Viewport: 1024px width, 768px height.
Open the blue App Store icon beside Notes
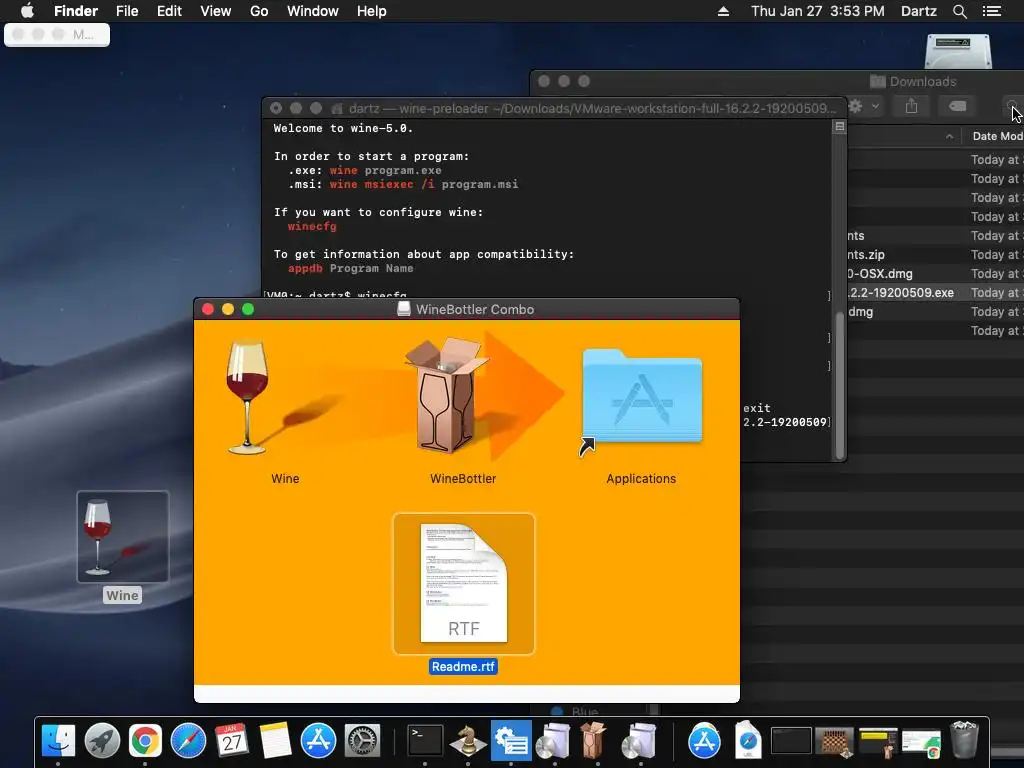coord(318,741)
